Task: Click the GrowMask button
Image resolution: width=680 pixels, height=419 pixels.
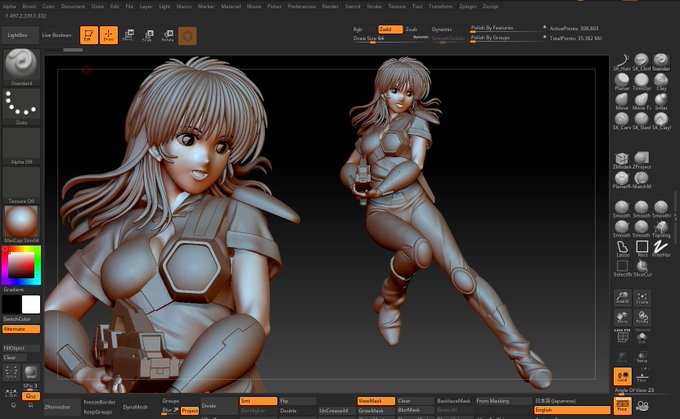Action: coord(376,410)
